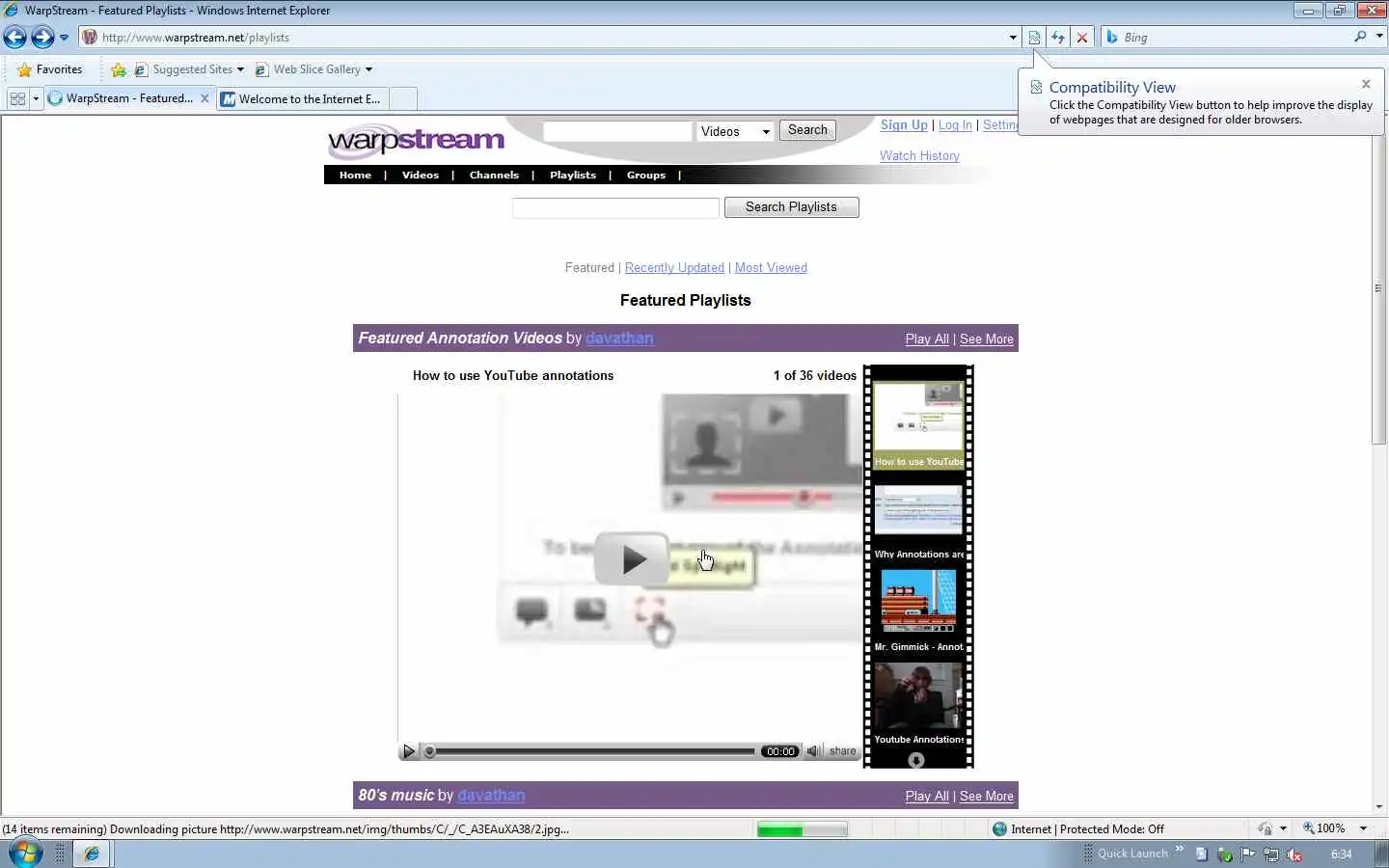Open the zoom level 100% dropdown arrow
The image size is (1389, 868).
click(1363, 828)
